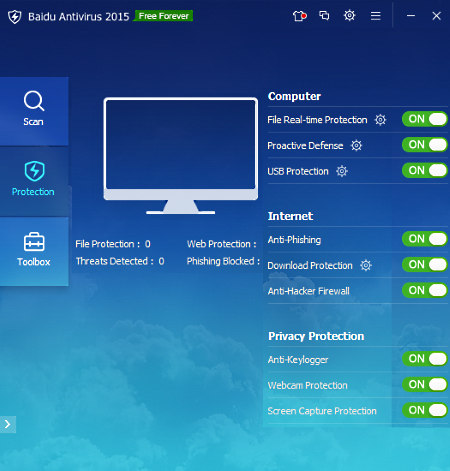Open Download Protection settings gear
Viewport: 450px width, 471px height.
tap(366, 265)
